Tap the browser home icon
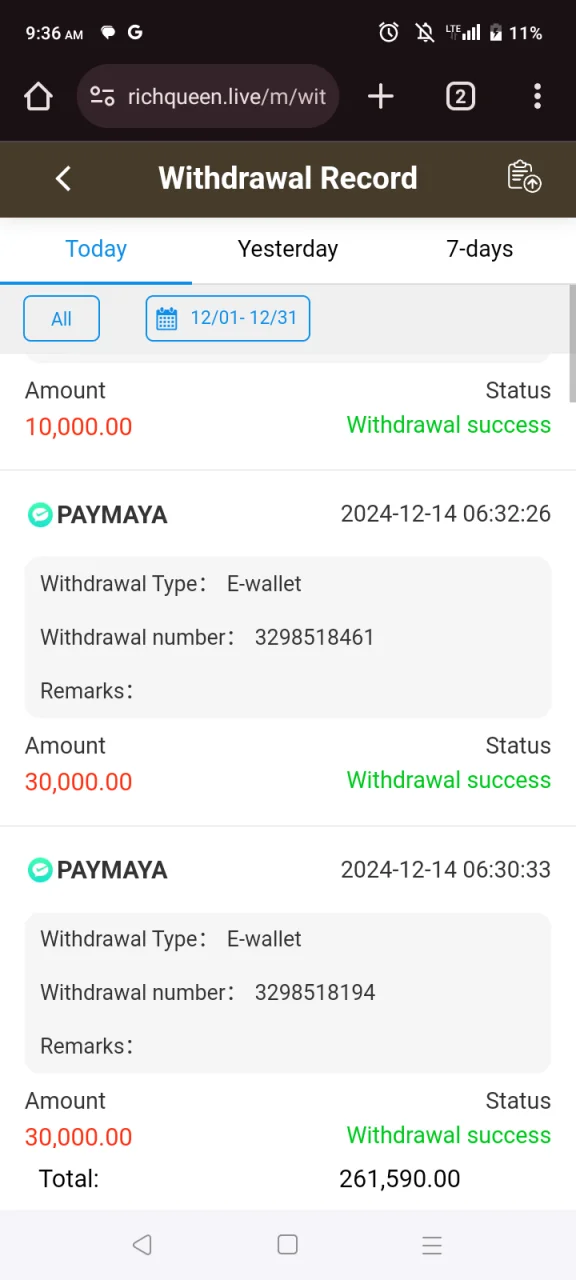576x1280 pixels. [x=38, y=96]
